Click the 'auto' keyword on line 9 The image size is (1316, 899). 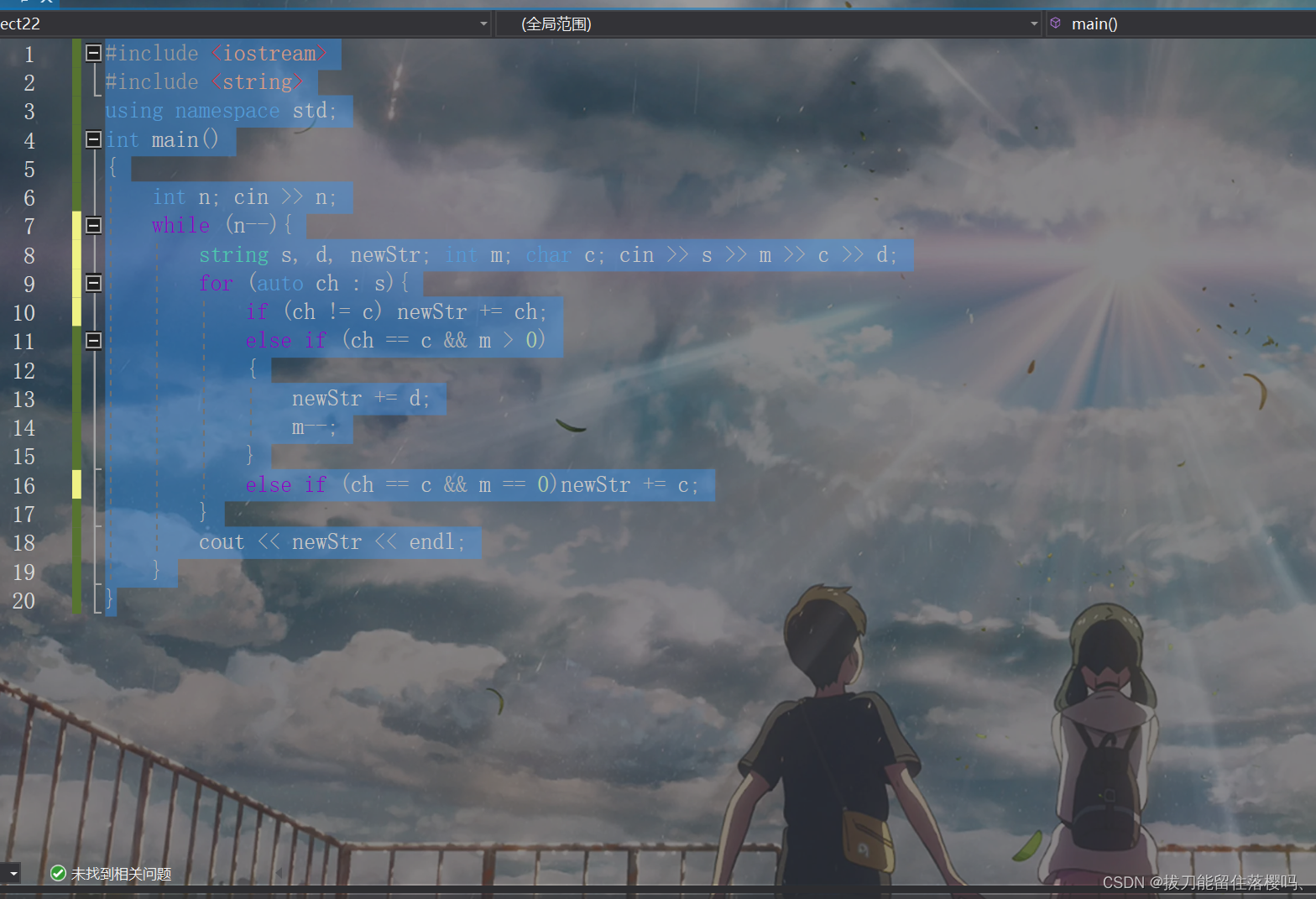pyautogui.click(x=280, y=284)
